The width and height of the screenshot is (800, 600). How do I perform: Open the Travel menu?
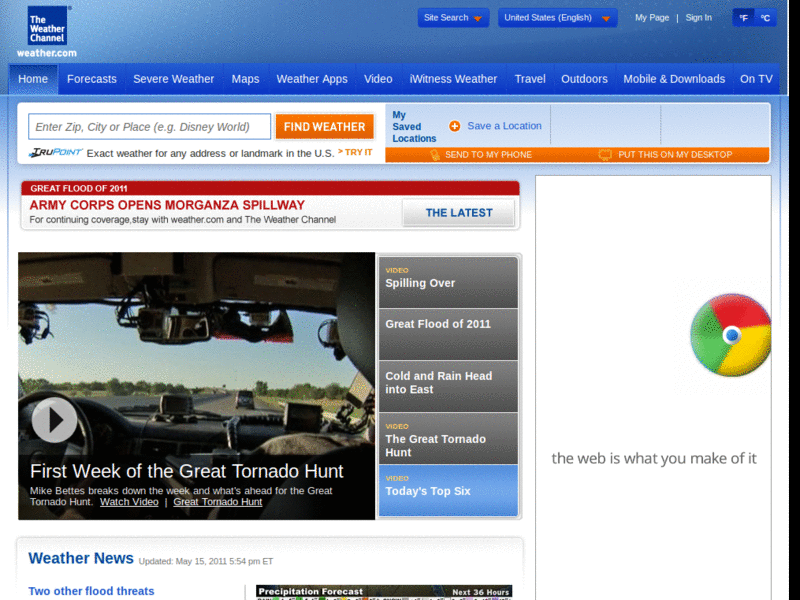pos(530,79)
